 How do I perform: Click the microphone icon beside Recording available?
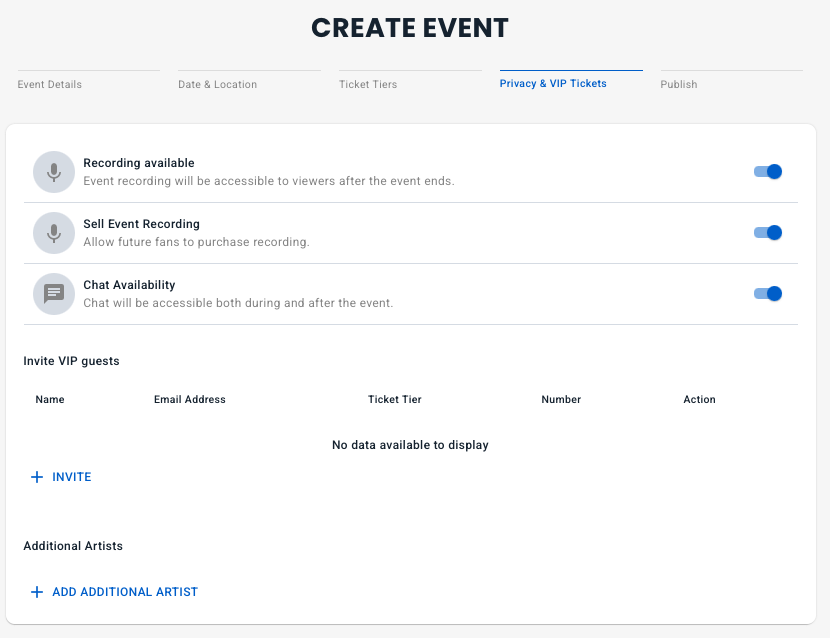54,172
